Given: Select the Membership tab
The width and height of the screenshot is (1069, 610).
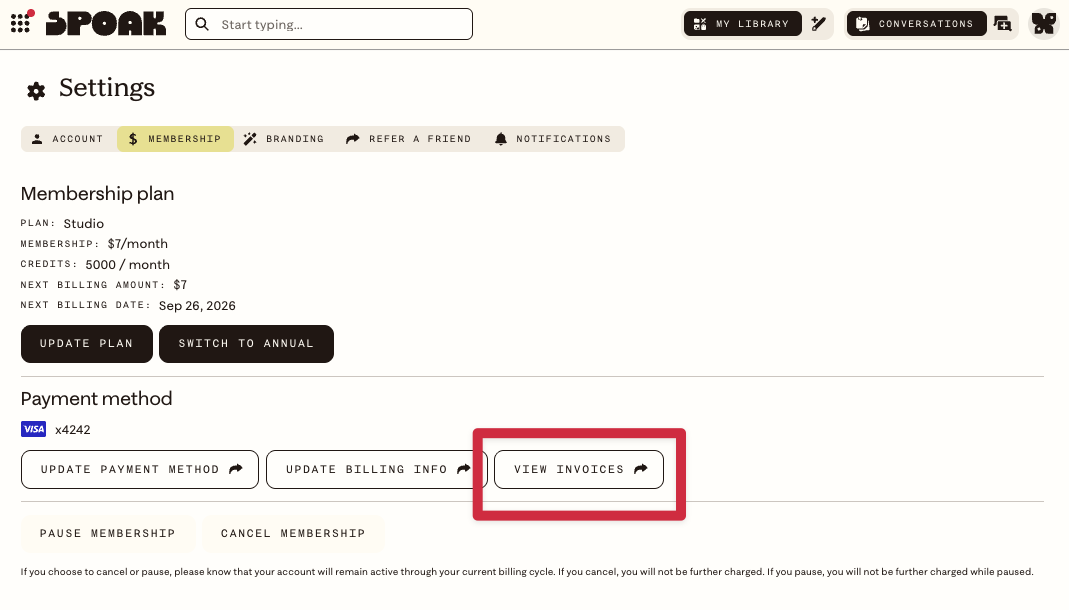Looking at the screenshot, I should 175,139.
